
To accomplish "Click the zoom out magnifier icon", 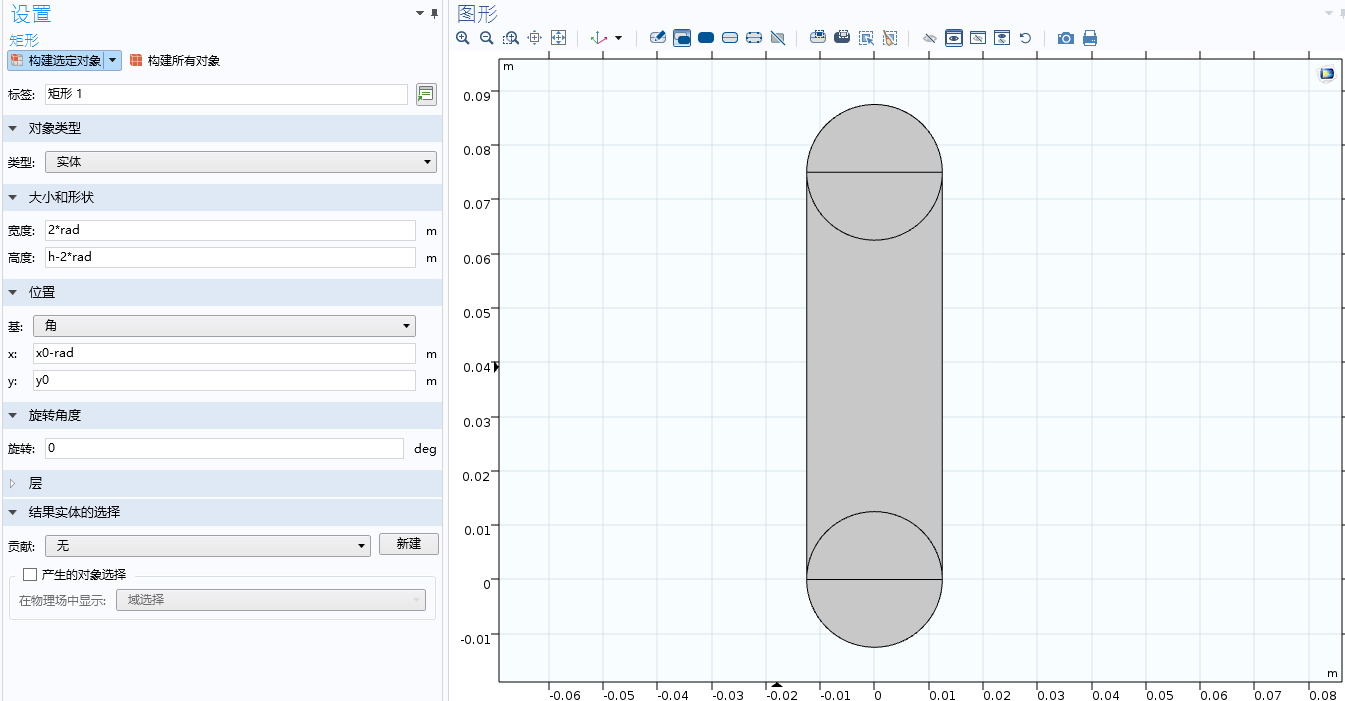I will pos(487,38).
